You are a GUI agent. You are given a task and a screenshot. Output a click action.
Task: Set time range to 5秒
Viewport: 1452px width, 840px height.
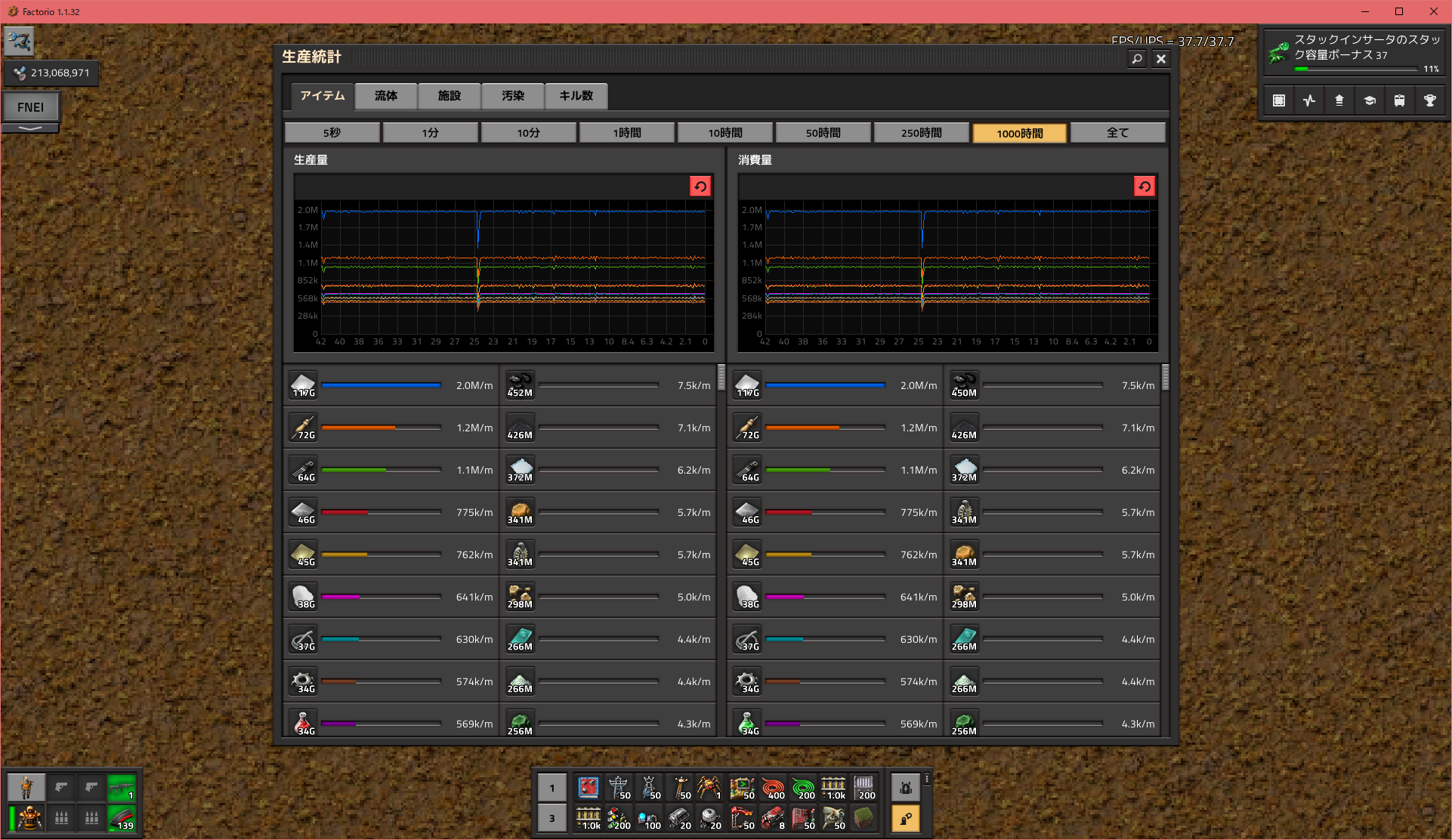click(332, 133)
